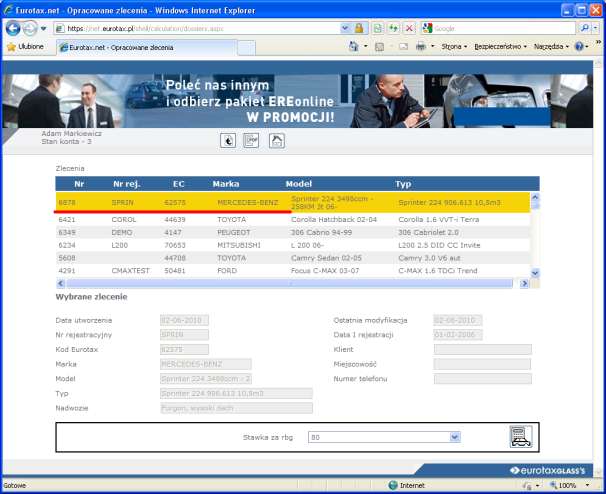Open the Ulubione favorites star button

[25, 47]
